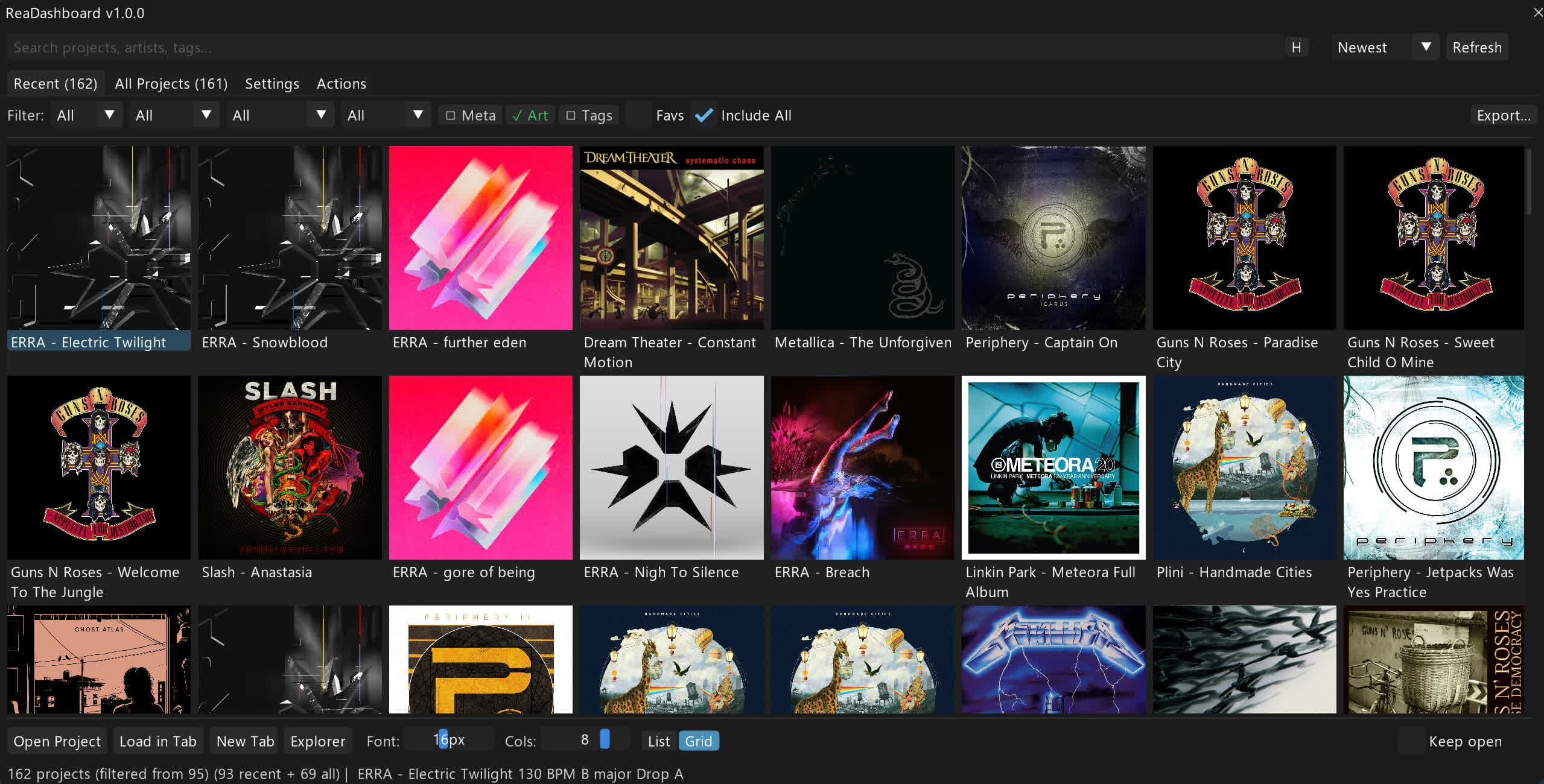Select the Guns N Roses - Paradise City cover
This screenshot has width=1544, height=784.
1245,238
